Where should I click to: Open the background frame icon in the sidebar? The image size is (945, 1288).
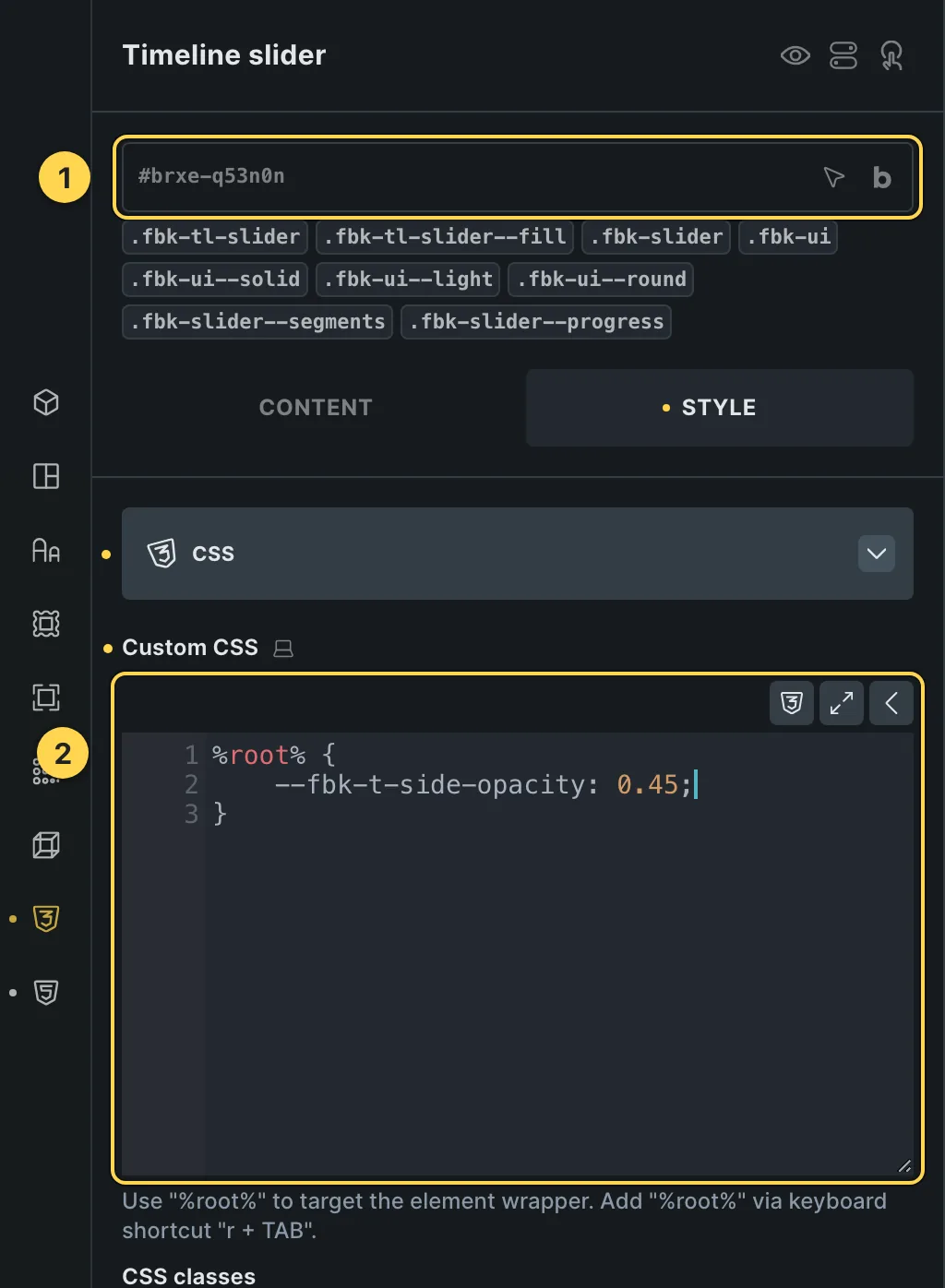[x=46, y=624]
